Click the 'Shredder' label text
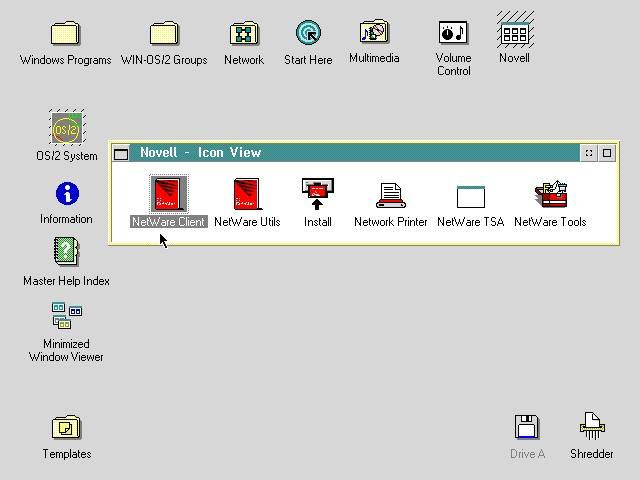 tap(592, 454)
